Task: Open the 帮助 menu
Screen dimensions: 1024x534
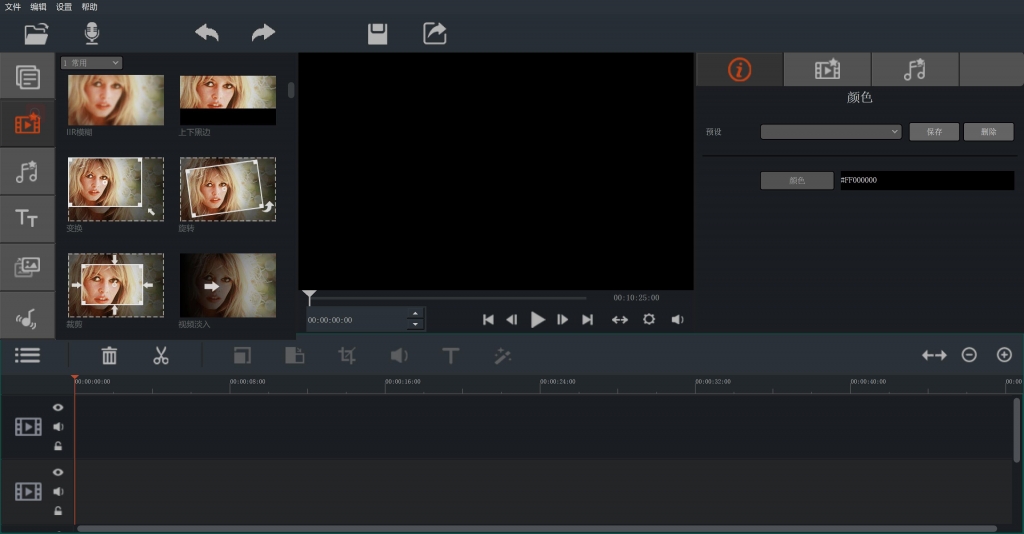Action: click(89, 7)
